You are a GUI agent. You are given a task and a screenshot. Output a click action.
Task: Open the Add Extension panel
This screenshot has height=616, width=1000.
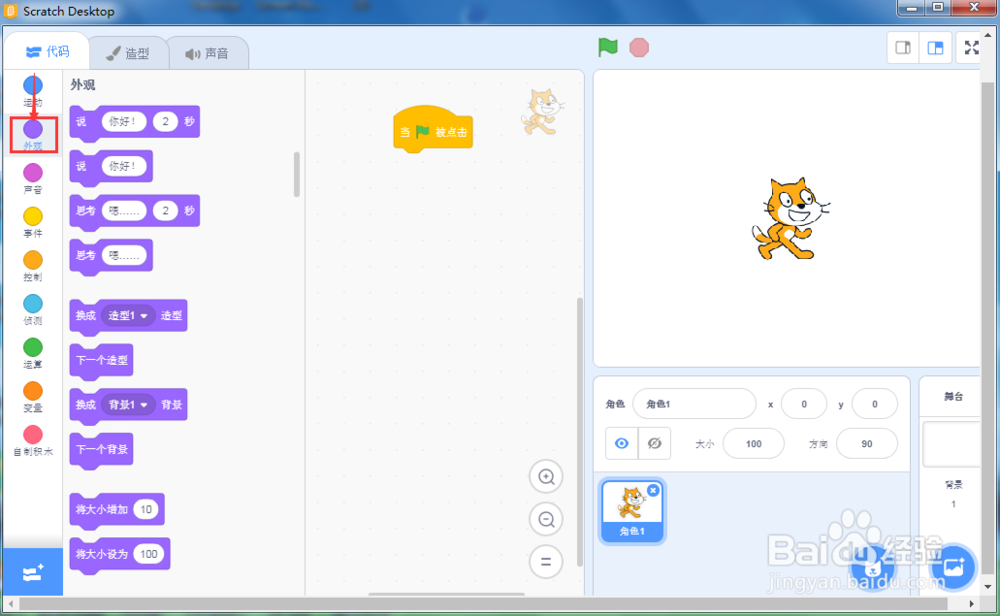pos(33,570)
